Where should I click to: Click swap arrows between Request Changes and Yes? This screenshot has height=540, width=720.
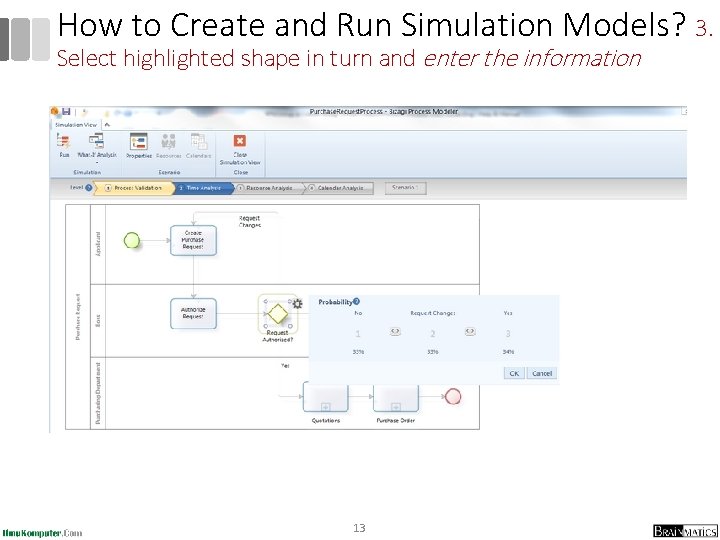(470, 331)
